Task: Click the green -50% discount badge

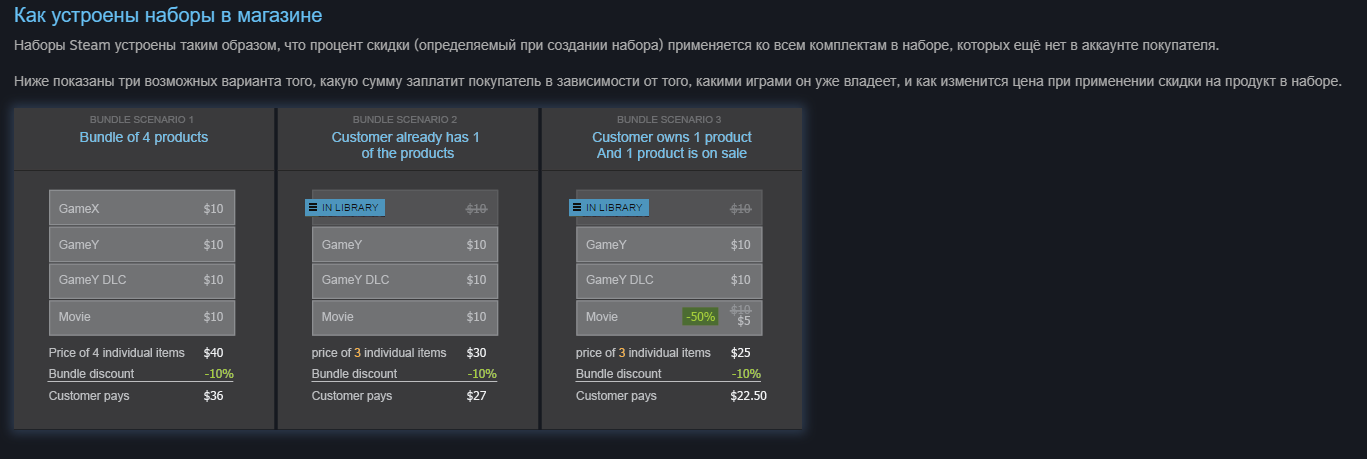Action: (700, 317)
